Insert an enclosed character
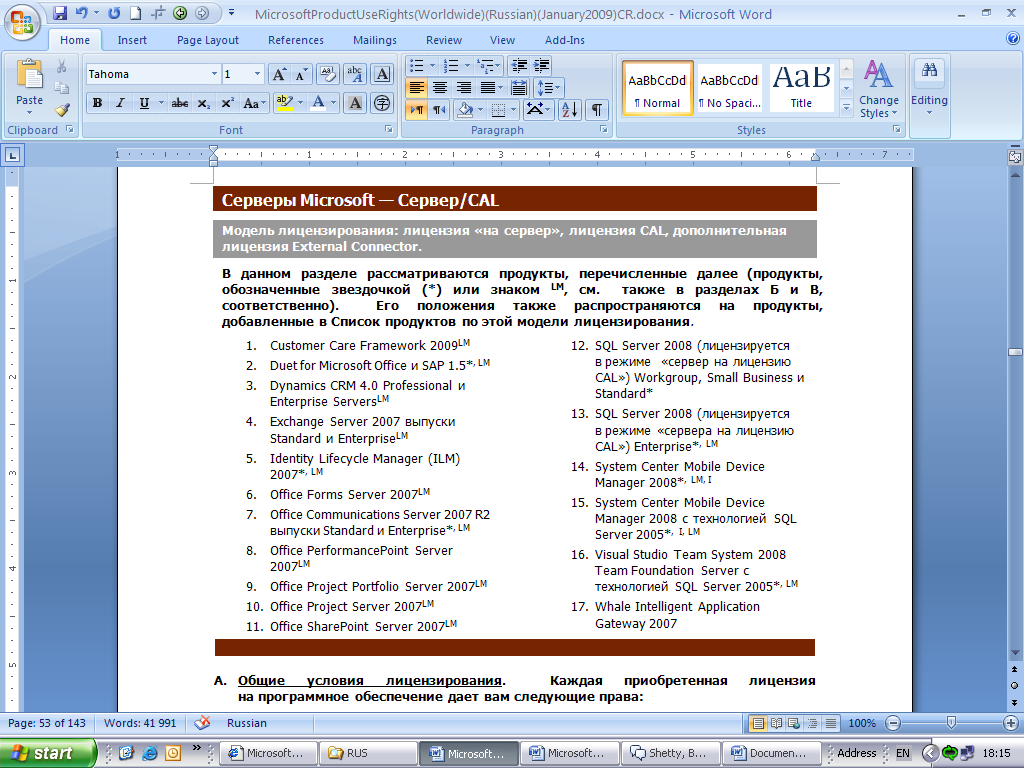Image resolution: width=1024 pixels, height=768 pixels. (x=383, y=103)
